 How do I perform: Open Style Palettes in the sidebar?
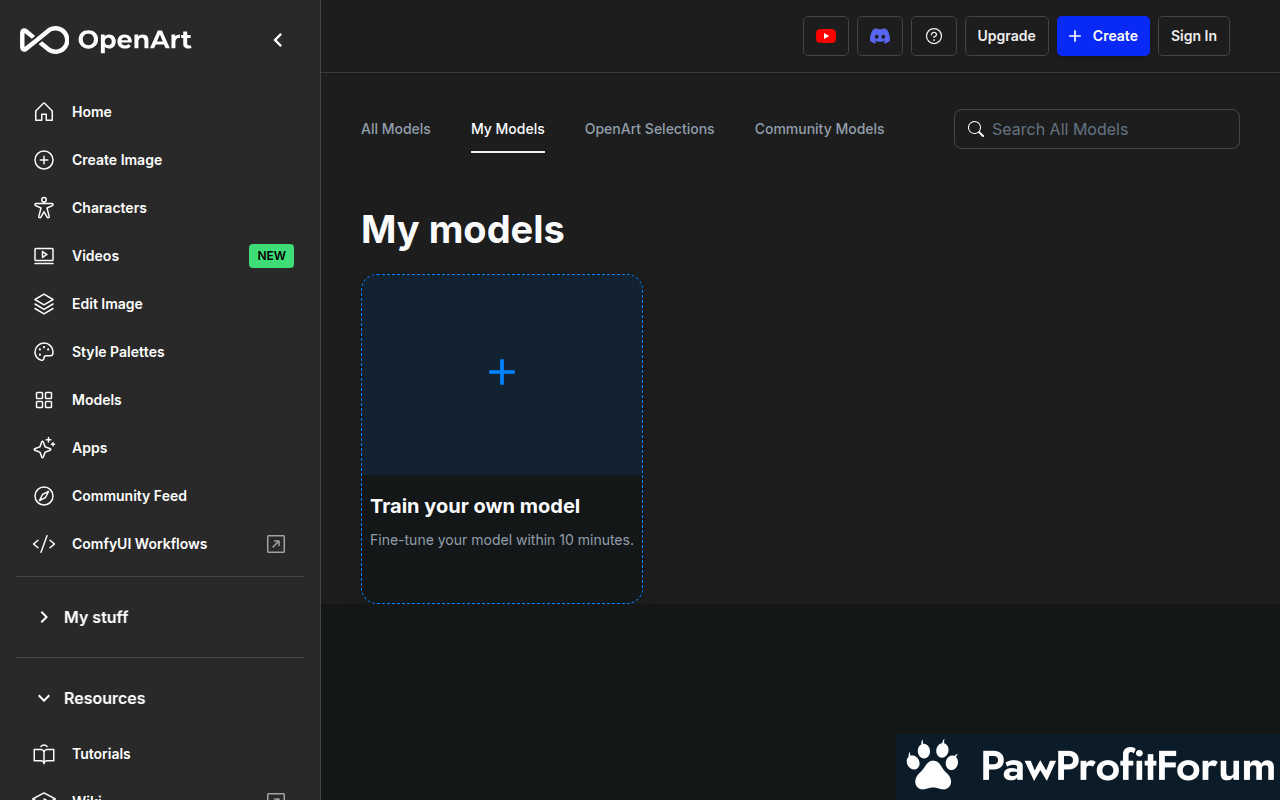coord(117,352)
